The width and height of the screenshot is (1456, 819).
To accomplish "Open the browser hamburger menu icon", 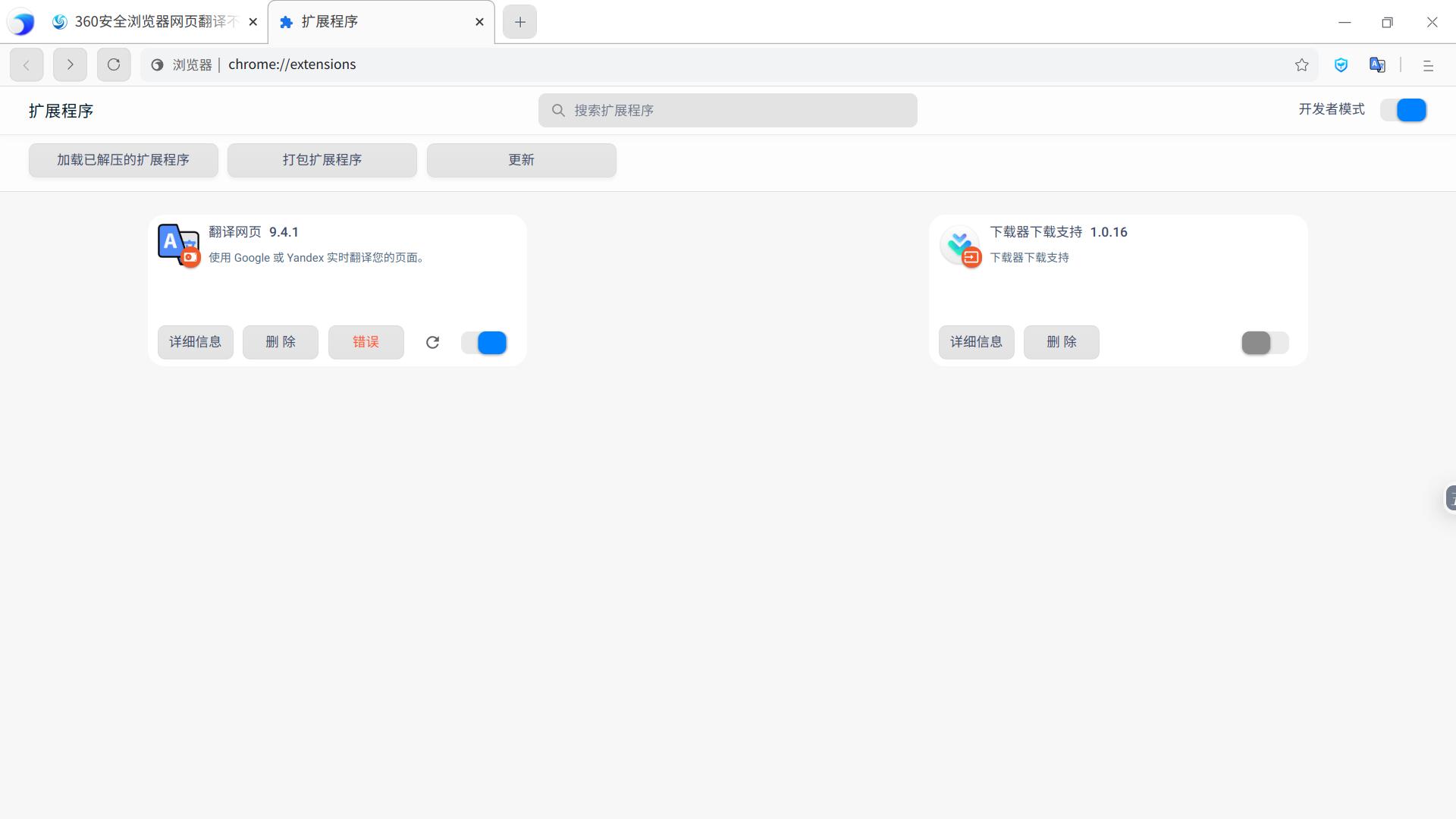I will click(1428, 66).
